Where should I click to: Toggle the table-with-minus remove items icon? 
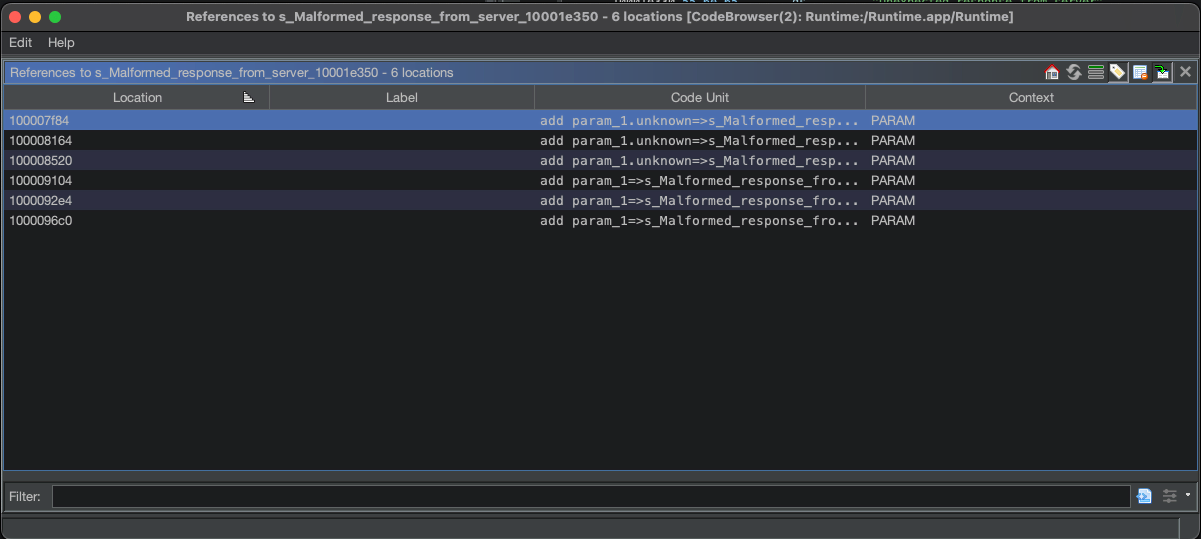click(x=1139, y=72)
